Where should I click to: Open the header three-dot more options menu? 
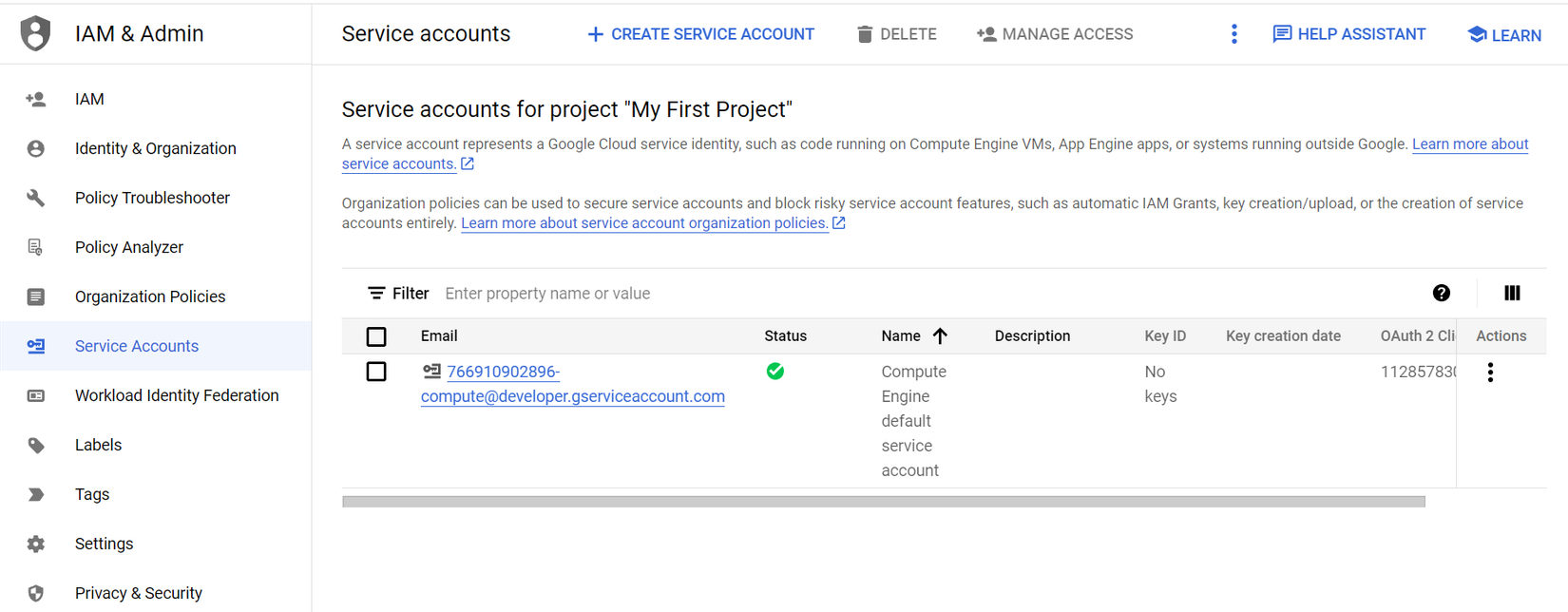[1233, 34]
